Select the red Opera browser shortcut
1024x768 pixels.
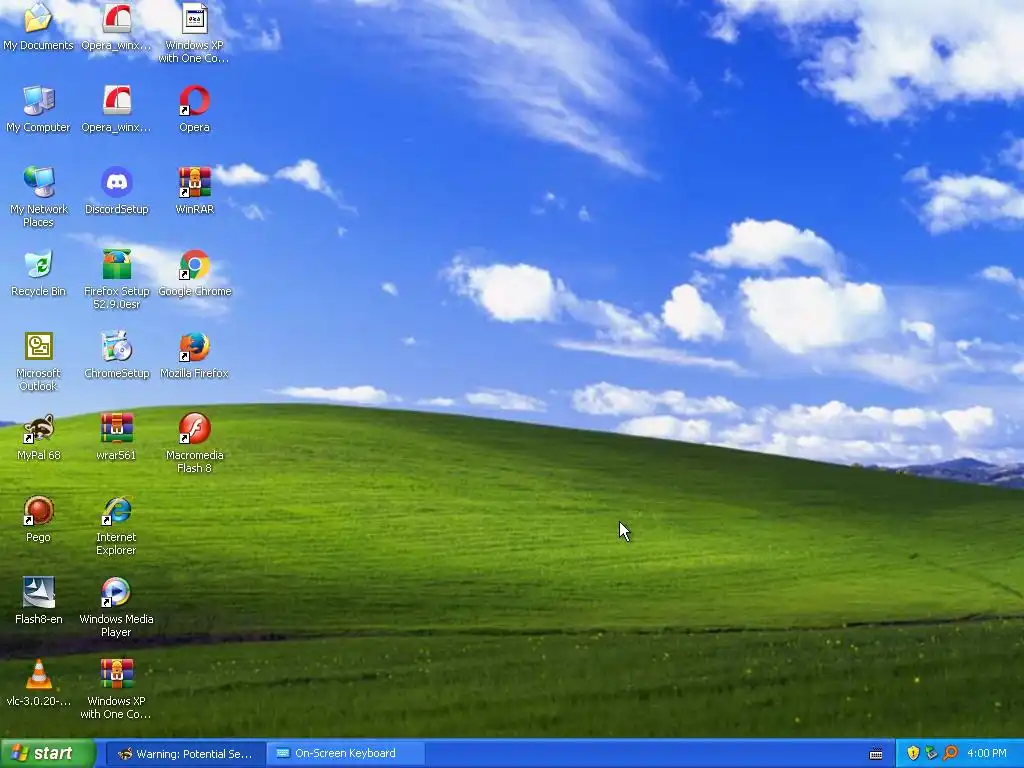tap(195, 101)
